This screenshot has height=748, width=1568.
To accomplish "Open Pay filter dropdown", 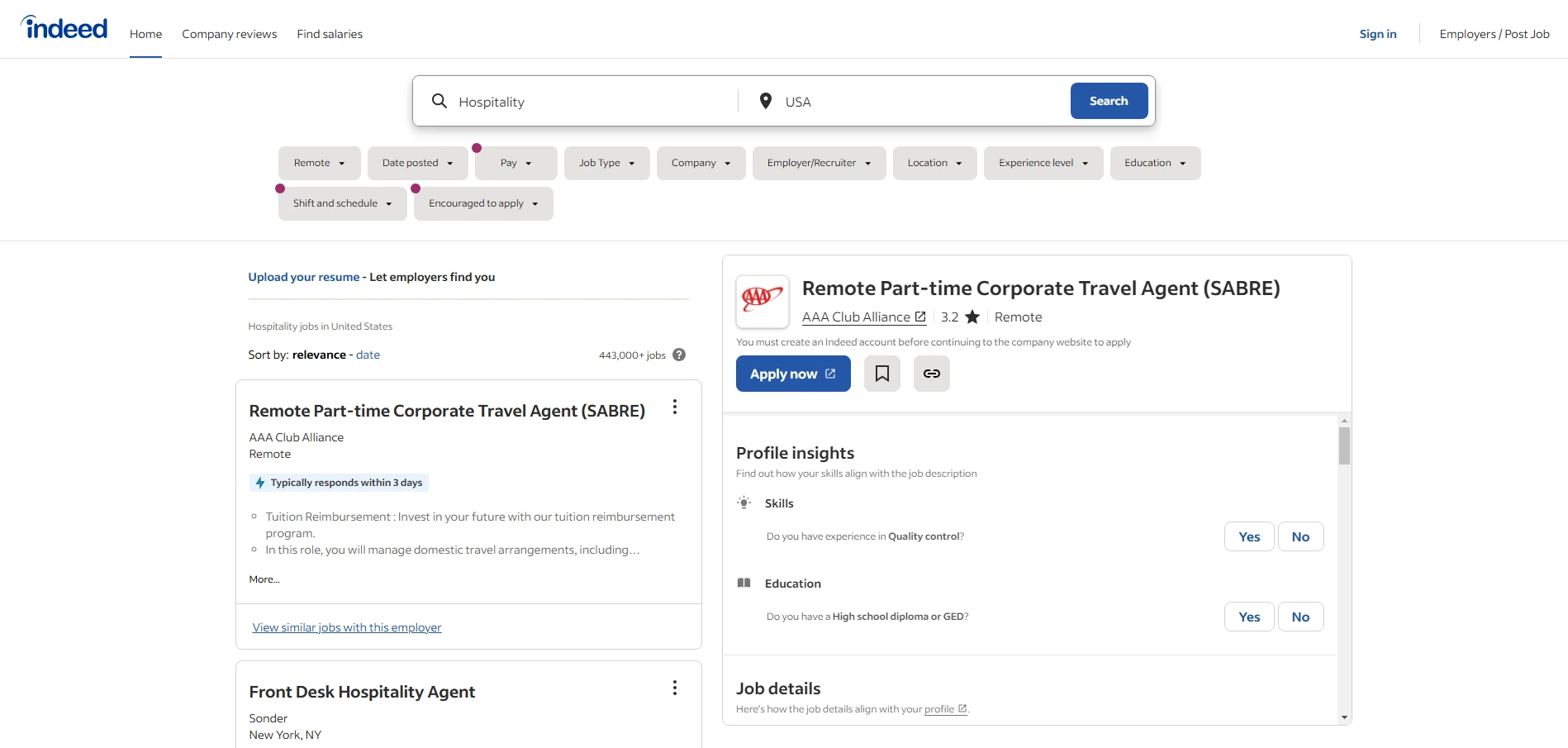I will coord(516,163).
